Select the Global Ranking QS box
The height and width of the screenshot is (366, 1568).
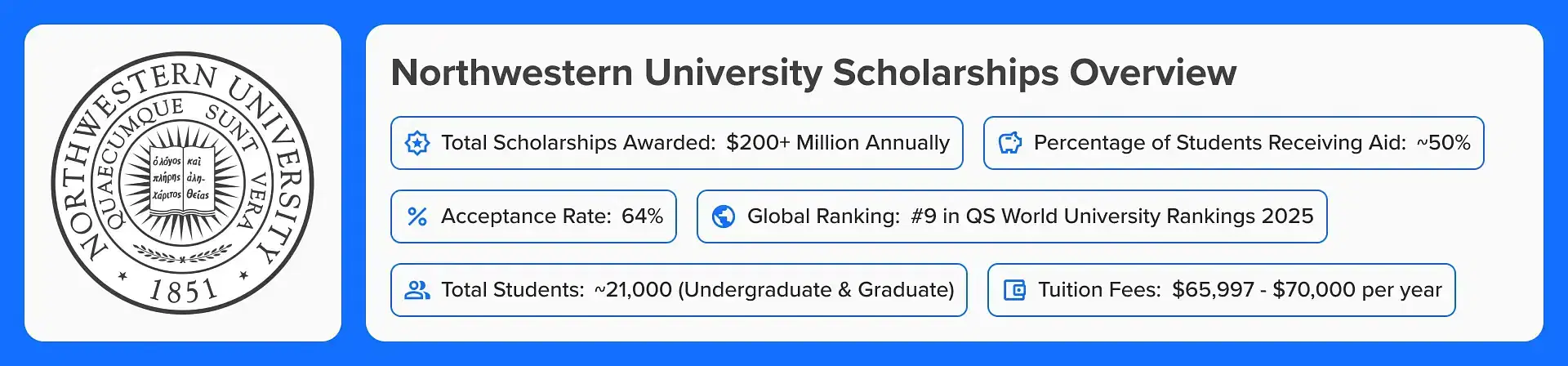click(1012, 216)
